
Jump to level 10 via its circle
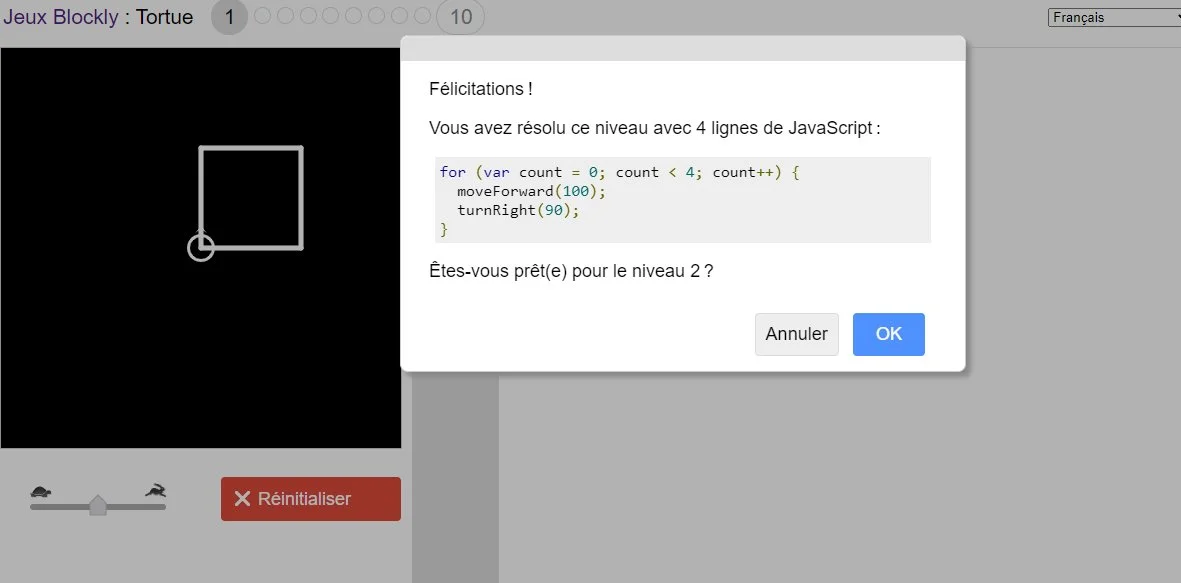(459, 17)
